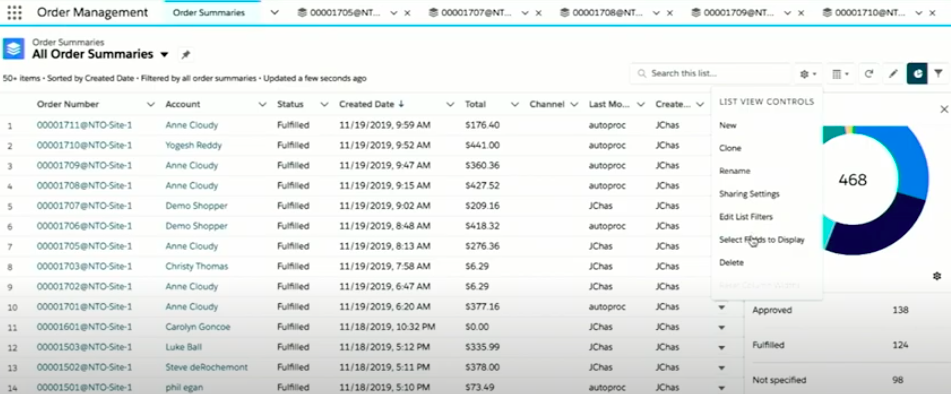Toggle the charts panel icon

[917, 73]
